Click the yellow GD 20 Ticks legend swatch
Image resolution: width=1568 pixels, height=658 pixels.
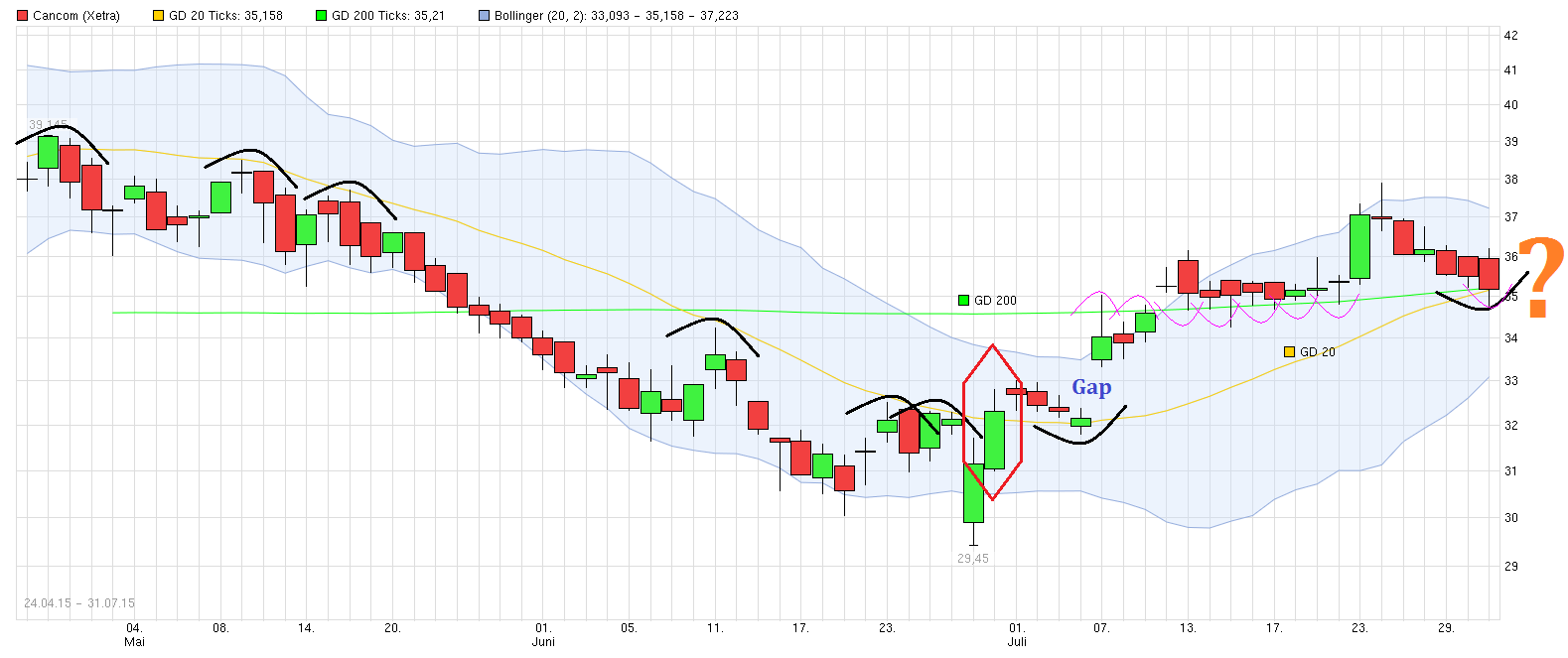pyautogui.click(x=159, y=16)
